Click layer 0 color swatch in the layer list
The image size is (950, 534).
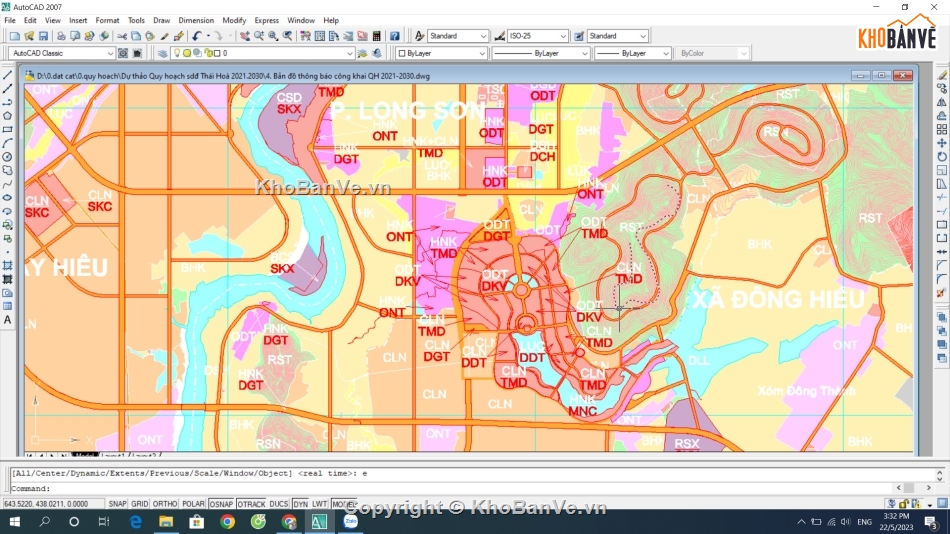point(217,53)
